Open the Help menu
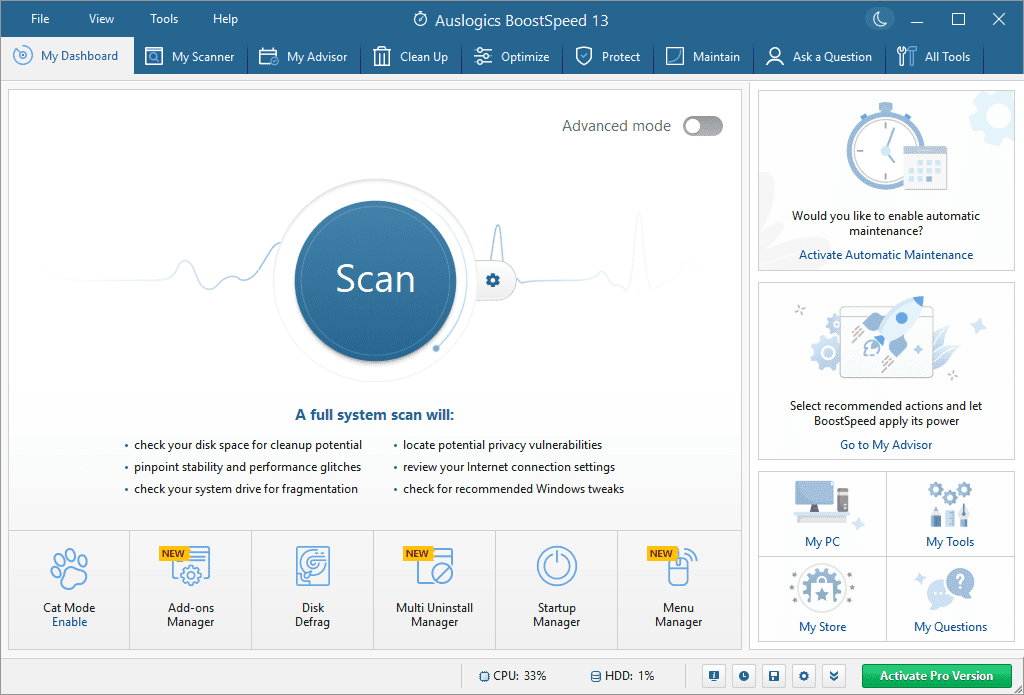The width and height of the screenshot is (1024, 695). click(x=225, y=19)
